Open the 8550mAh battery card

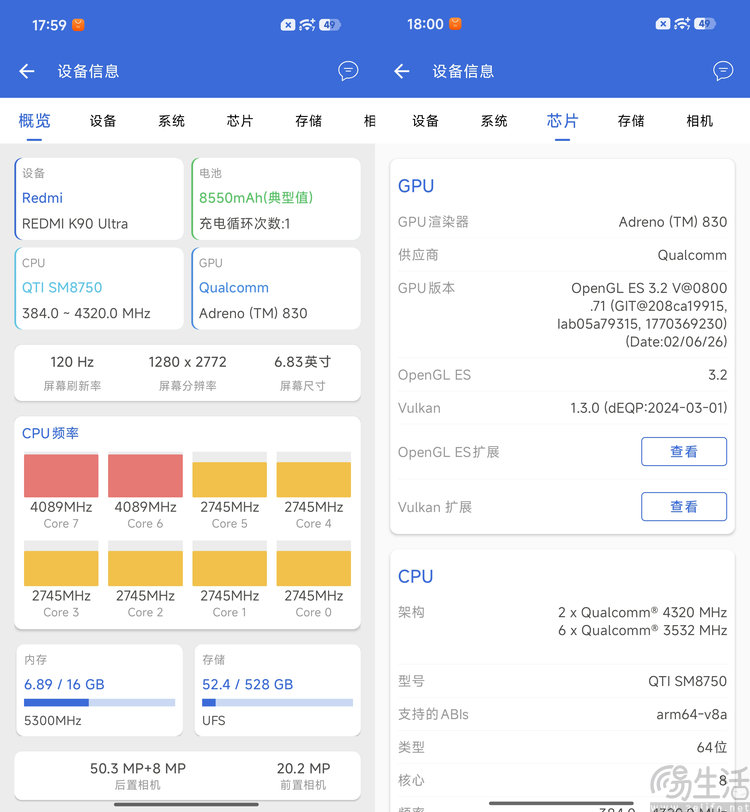tap(276, 199)
